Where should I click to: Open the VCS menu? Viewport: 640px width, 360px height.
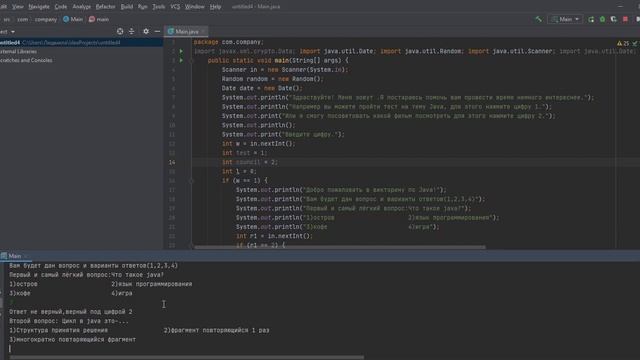point(175,7)
